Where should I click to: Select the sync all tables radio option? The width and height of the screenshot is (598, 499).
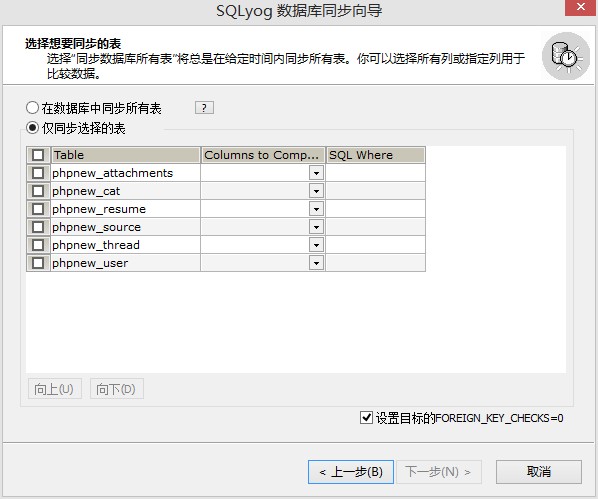(32, 108)
